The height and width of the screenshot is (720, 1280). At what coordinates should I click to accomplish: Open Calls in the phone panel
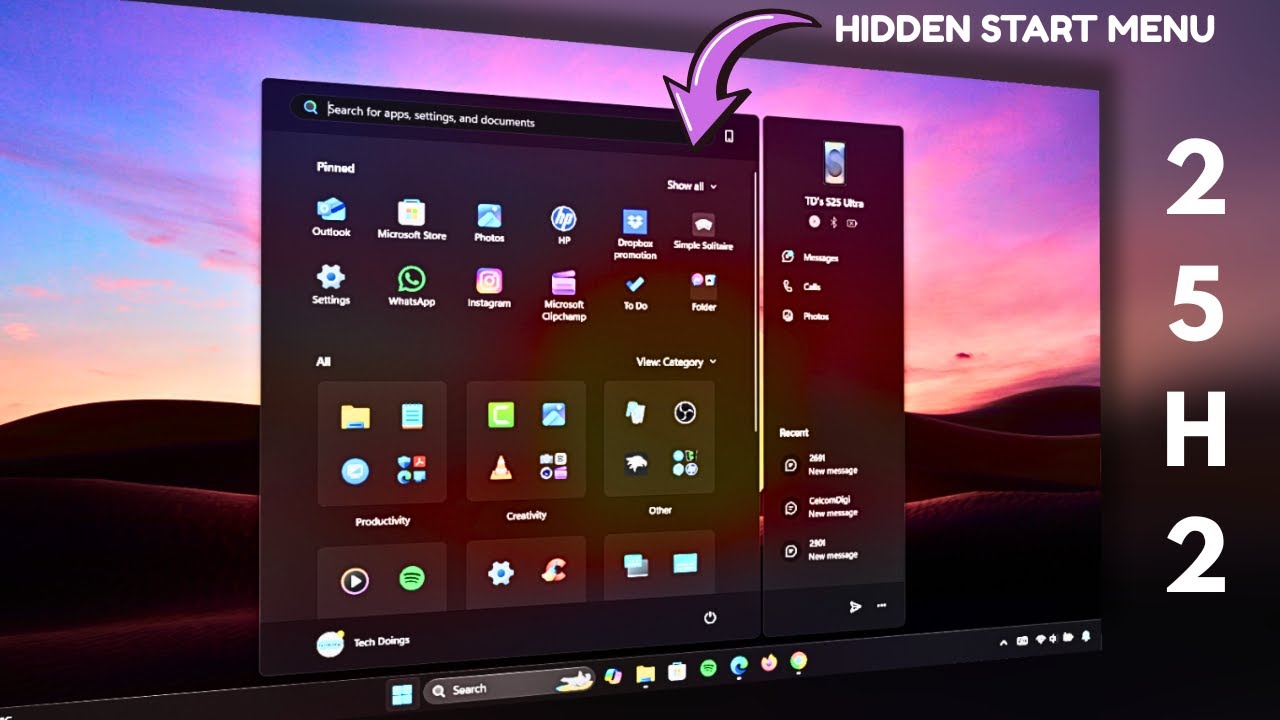pos(801,286)
